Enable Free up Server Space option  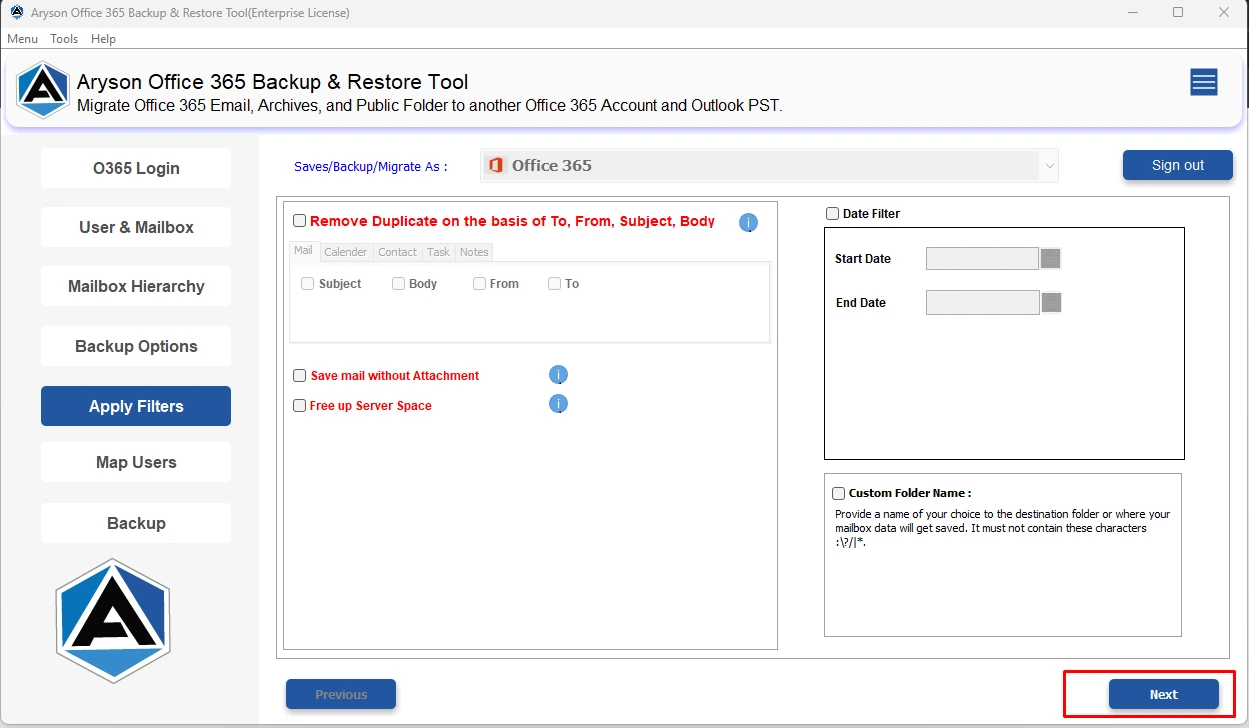(x=299, y=406)
